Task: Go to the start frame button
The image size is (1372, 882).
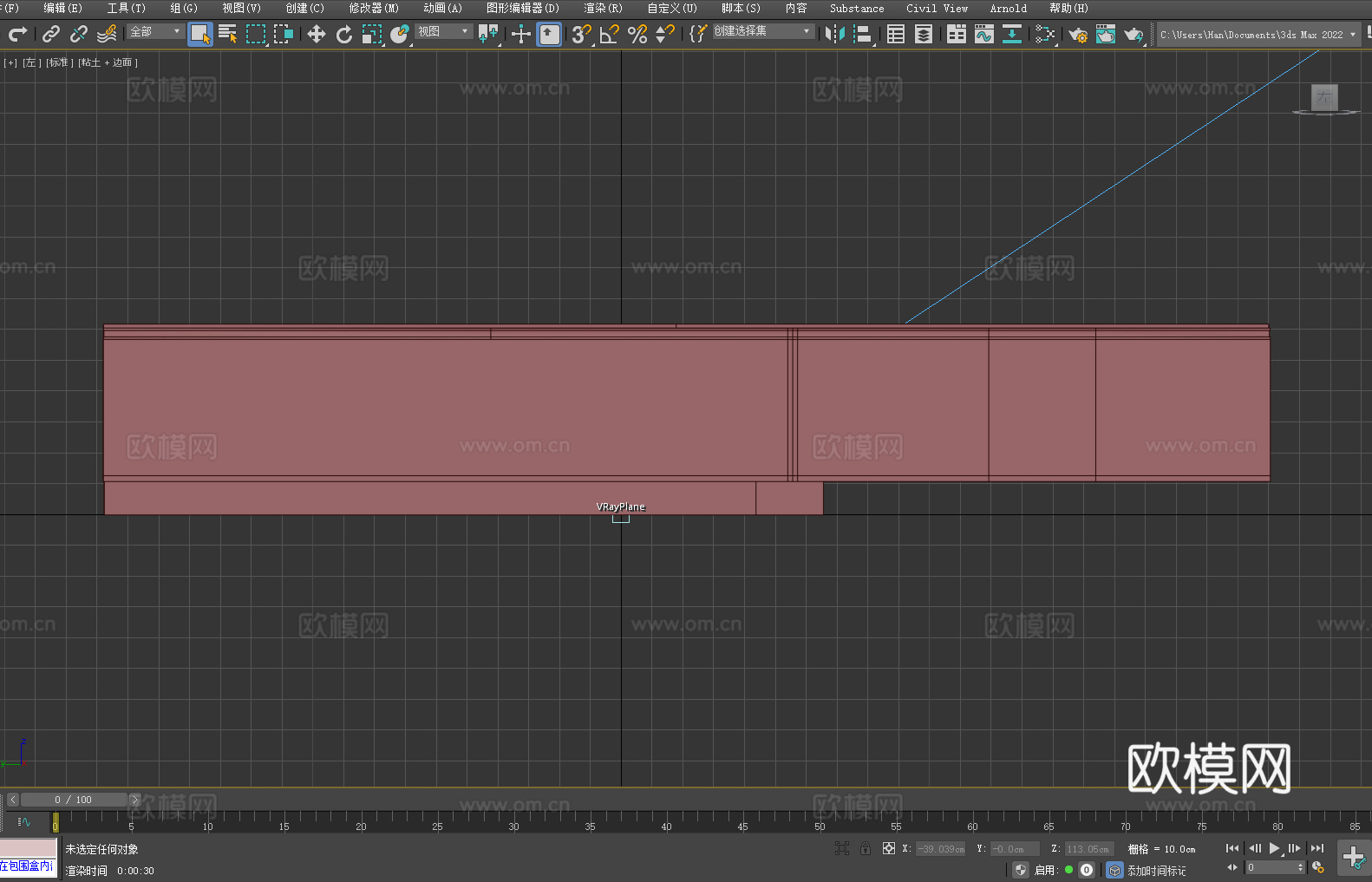Action: [x=1232, y=848]
